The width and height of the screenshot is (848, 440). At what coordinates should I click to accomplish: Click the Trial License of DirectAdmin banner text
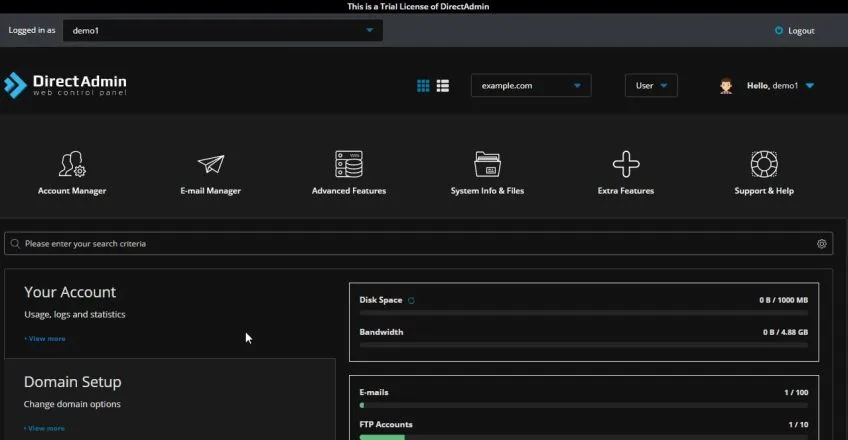[418, 6]
